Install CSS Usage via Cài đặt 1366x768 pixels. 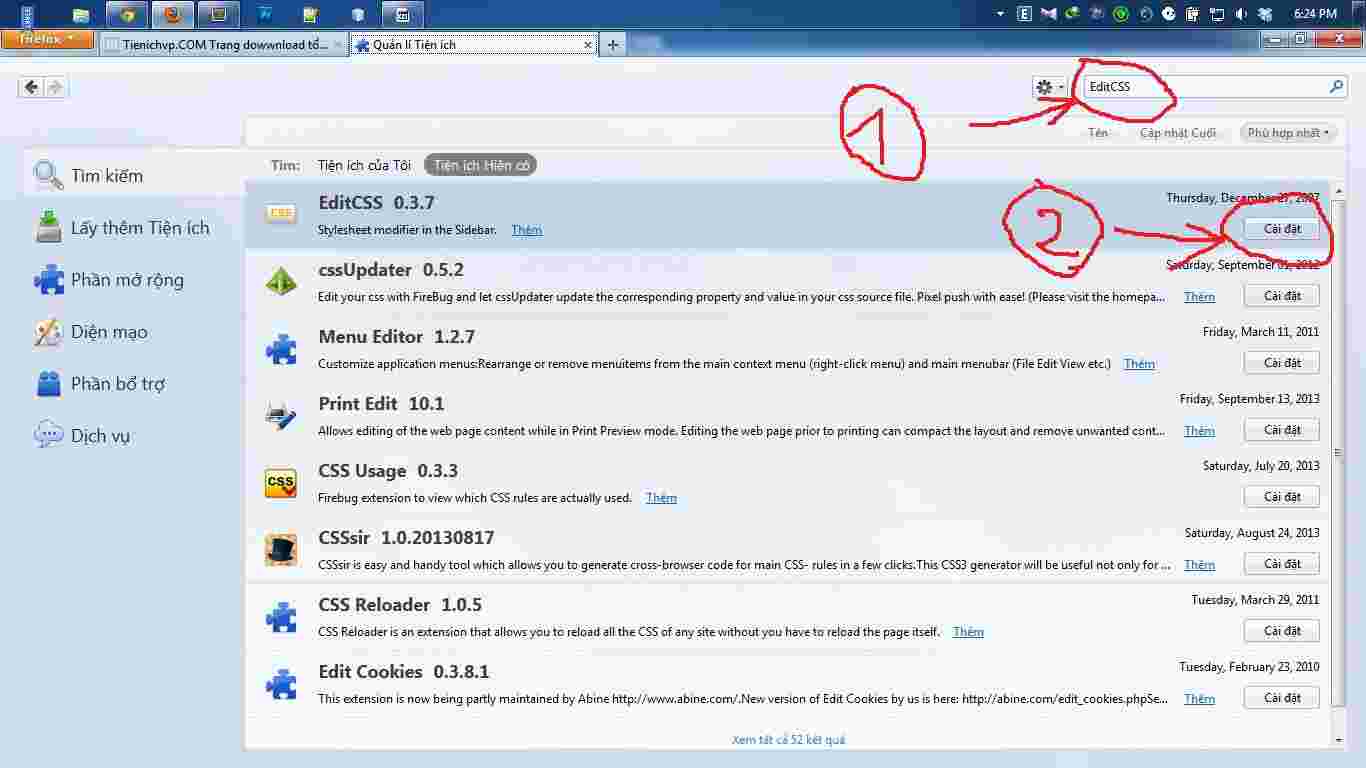1282,497
